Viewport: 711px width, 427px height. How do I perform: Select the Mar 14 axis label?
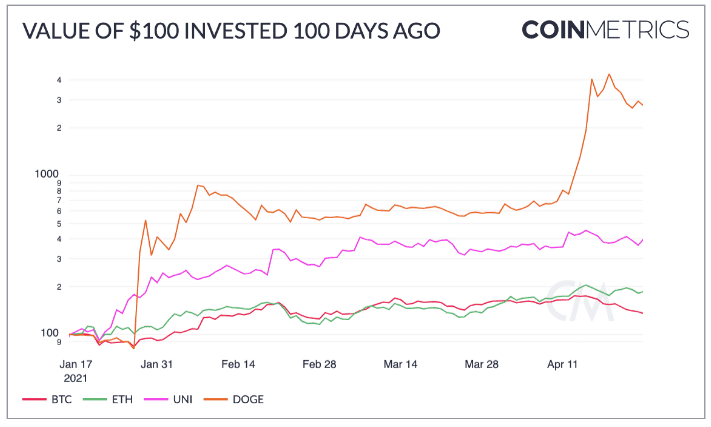coord(400,364)
